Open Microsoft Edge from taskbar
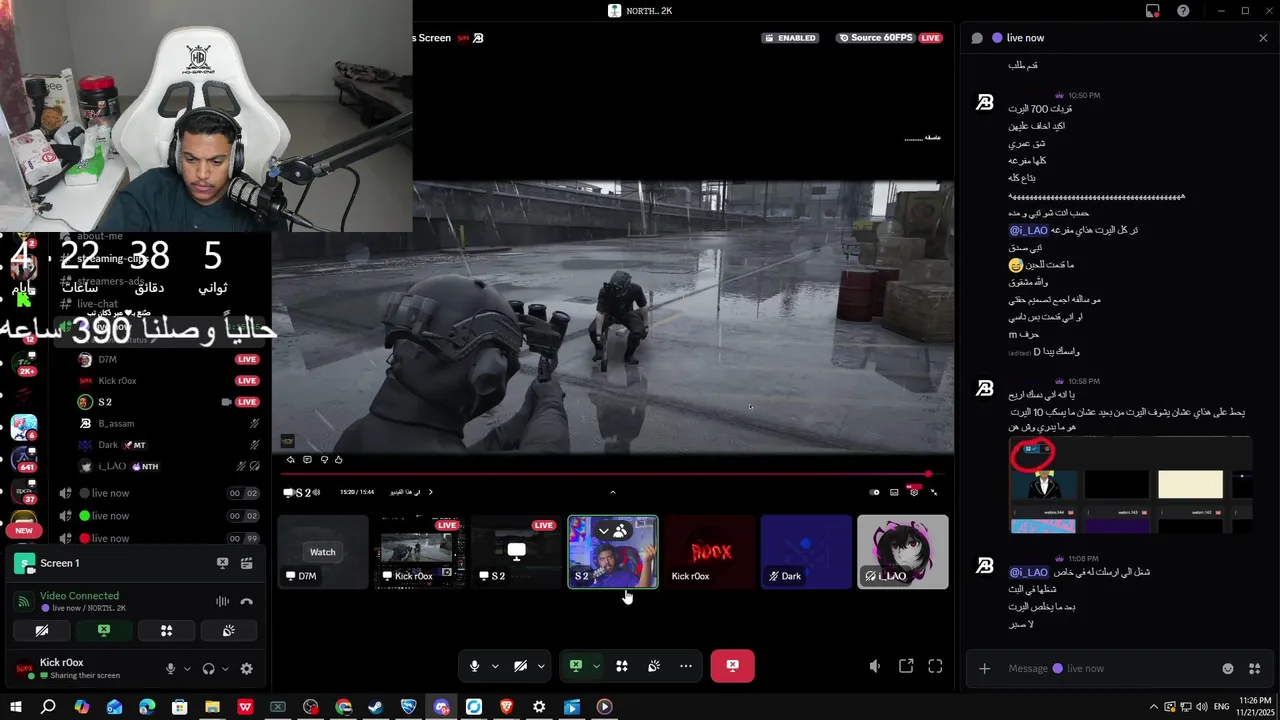 [x=147, y=707]
